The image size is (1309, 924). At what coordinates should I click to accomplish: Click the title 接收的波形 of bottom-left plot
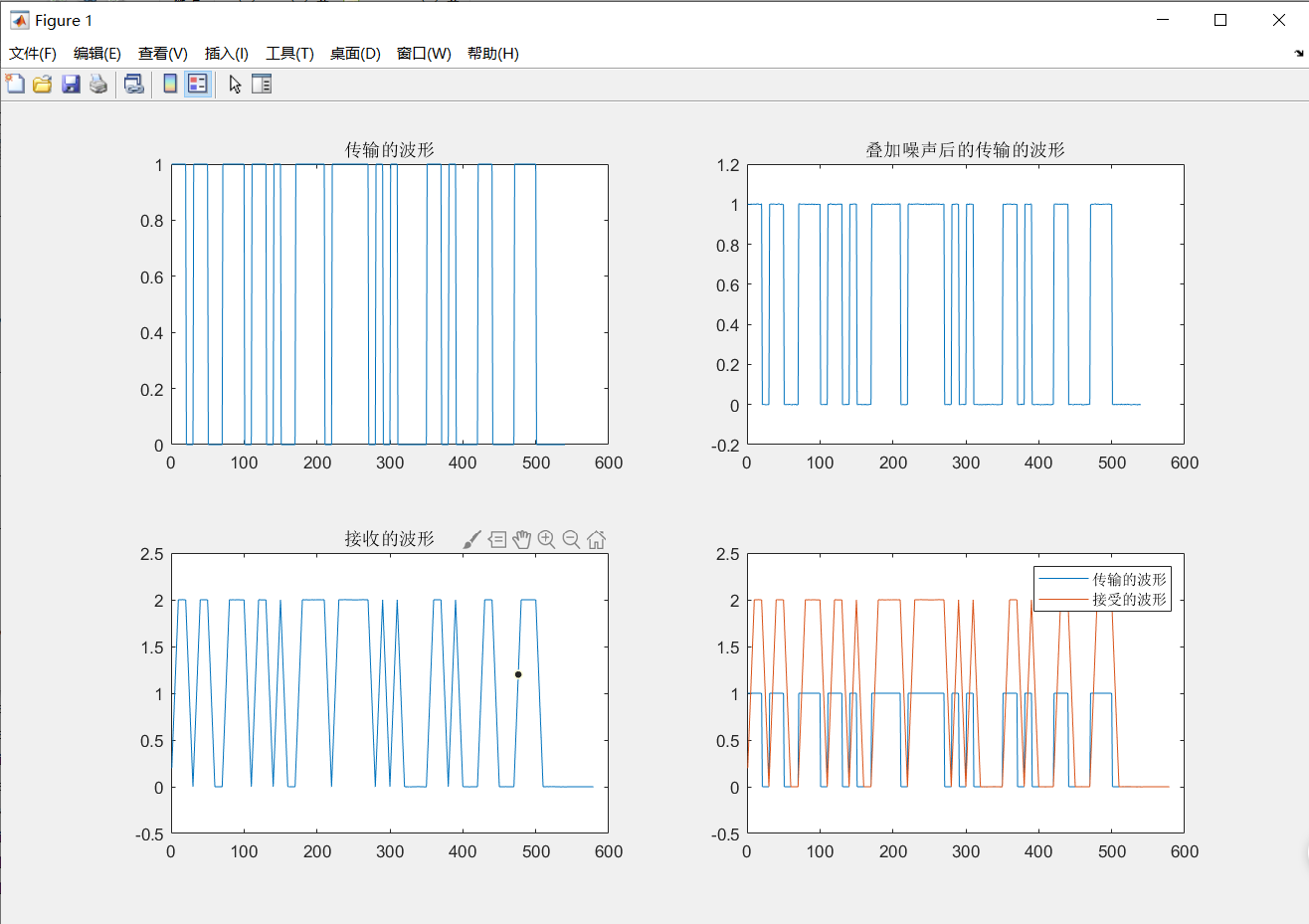point(390,538)
